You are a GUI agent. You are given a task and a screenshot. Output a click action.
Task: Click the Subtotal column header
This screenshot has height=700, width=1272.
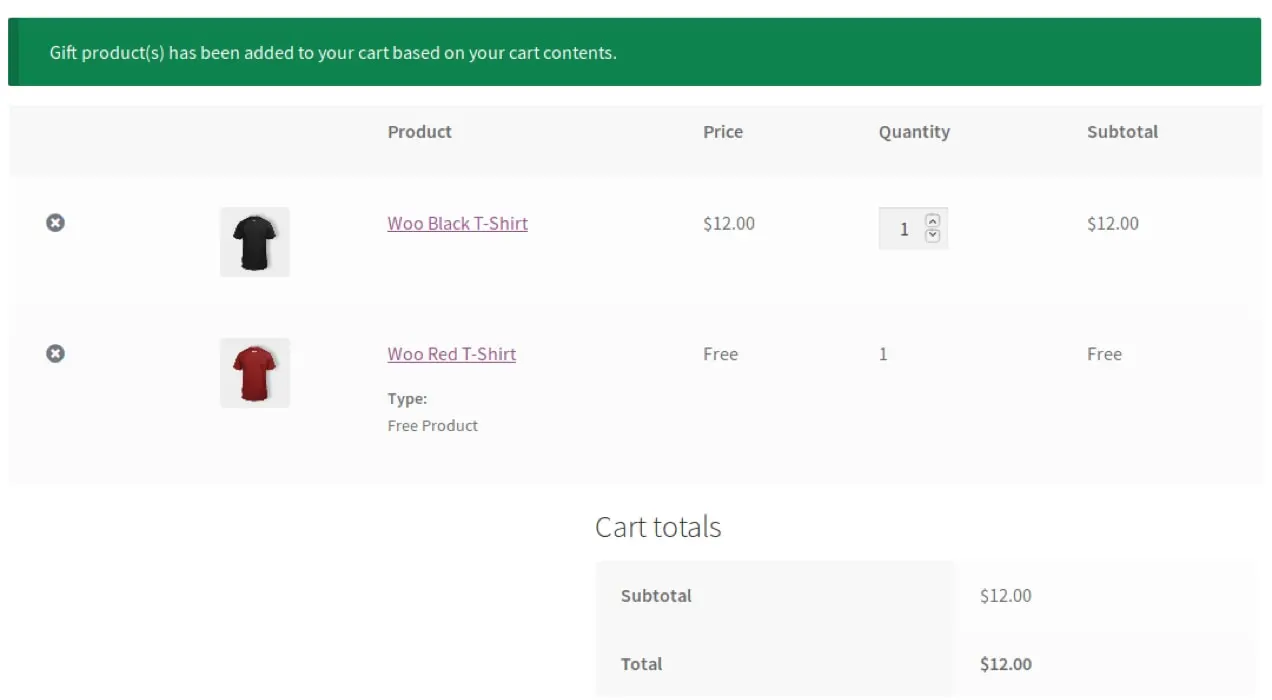coord(1122,132)
